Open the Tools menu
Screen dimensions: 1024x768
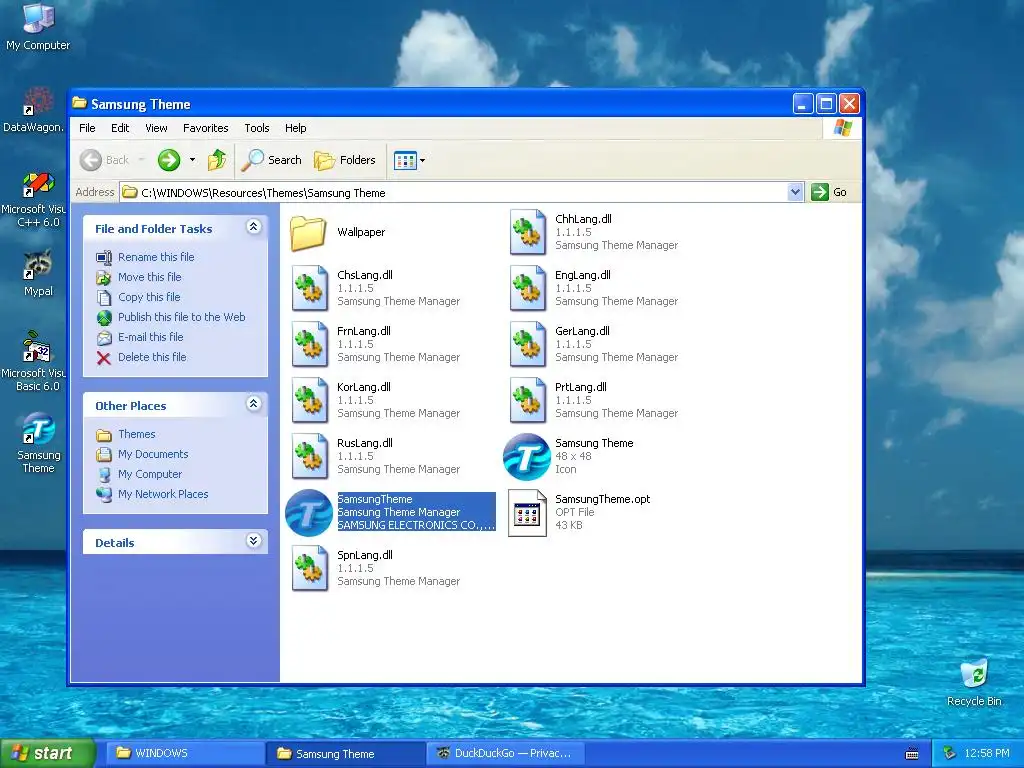[257, 128]
